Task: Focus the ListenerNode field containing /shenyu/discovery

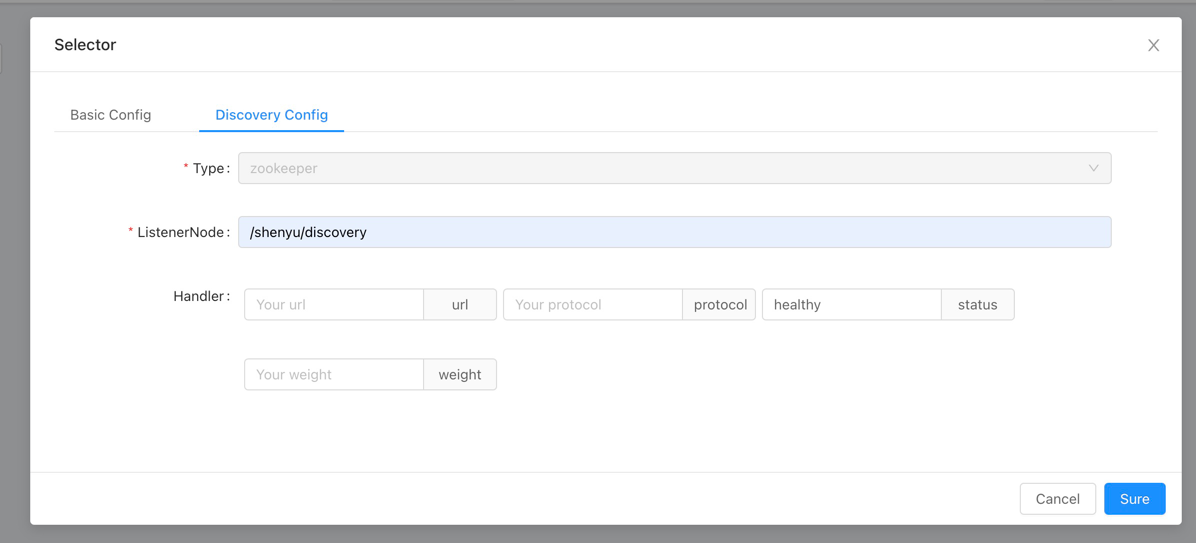Action: (x=674, y=232)
